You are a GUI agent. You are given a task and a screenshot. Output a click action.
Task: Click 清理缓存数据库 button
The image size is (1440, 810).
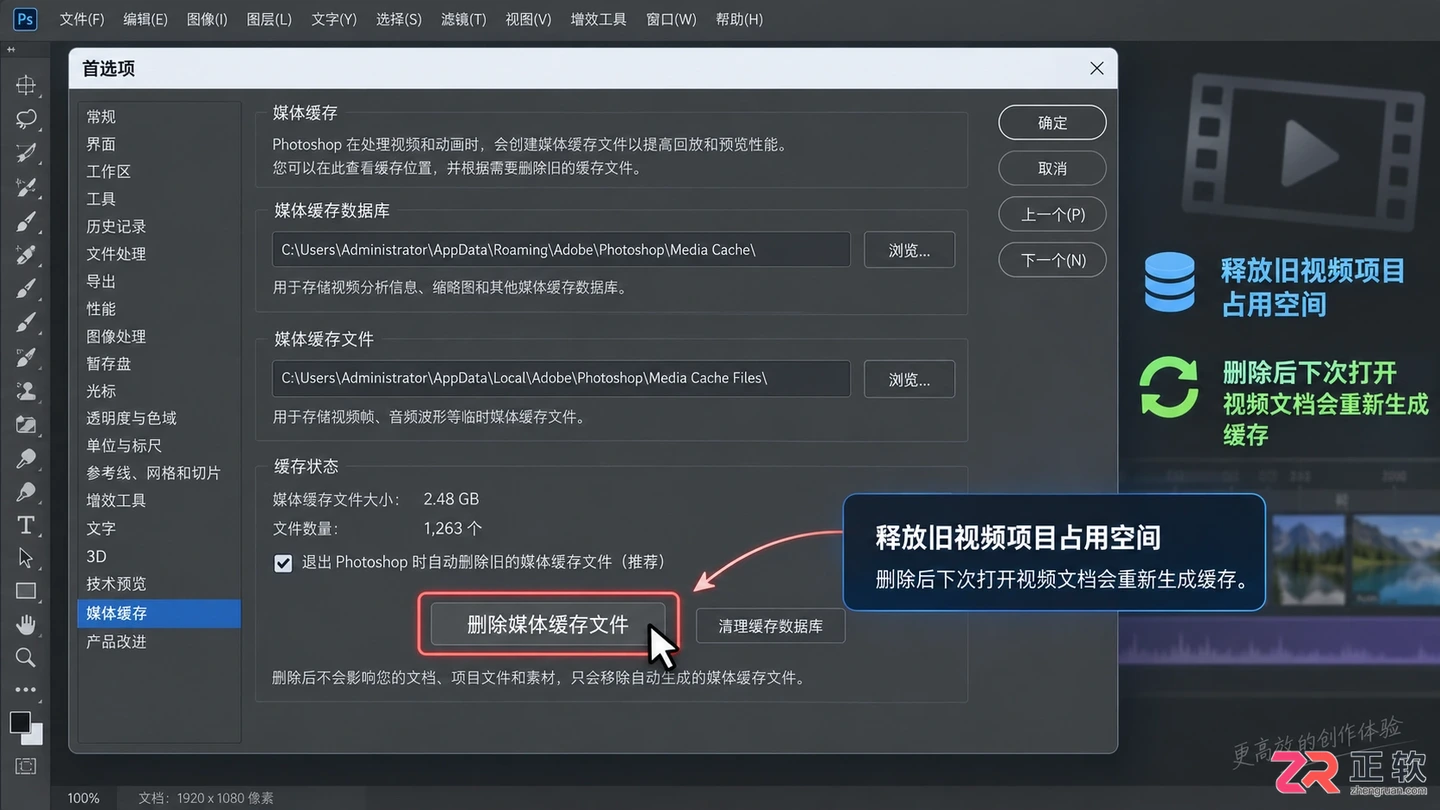tap(770, 626)
